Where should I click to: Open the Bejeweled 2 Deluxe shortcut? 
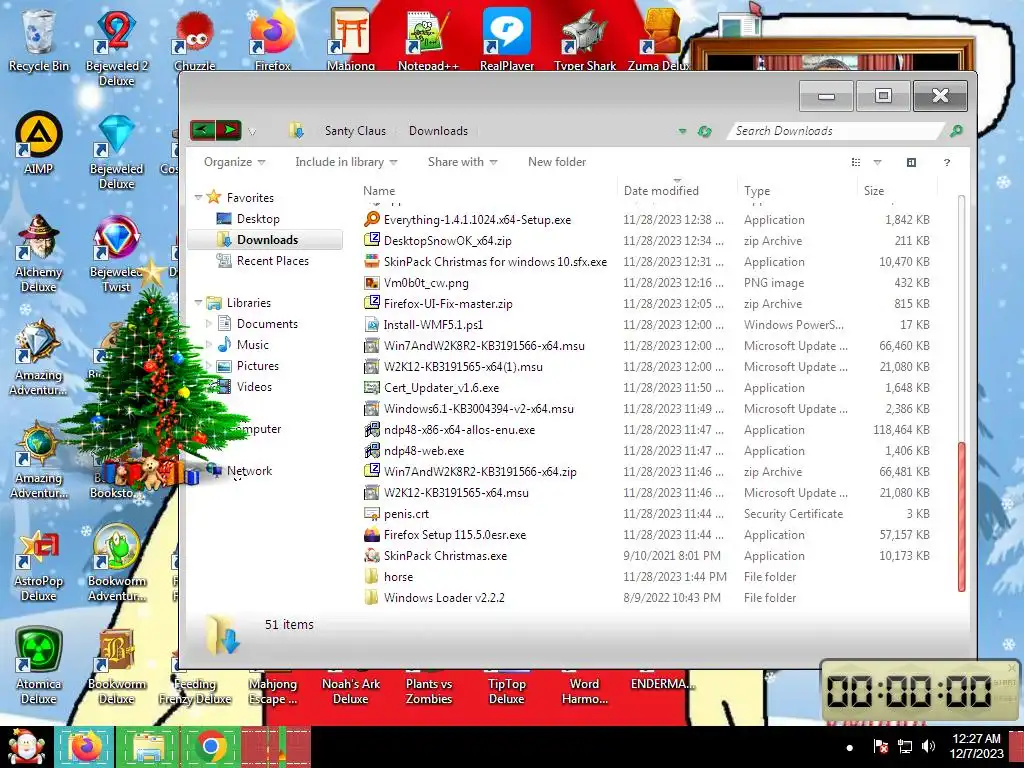[116, 47]
